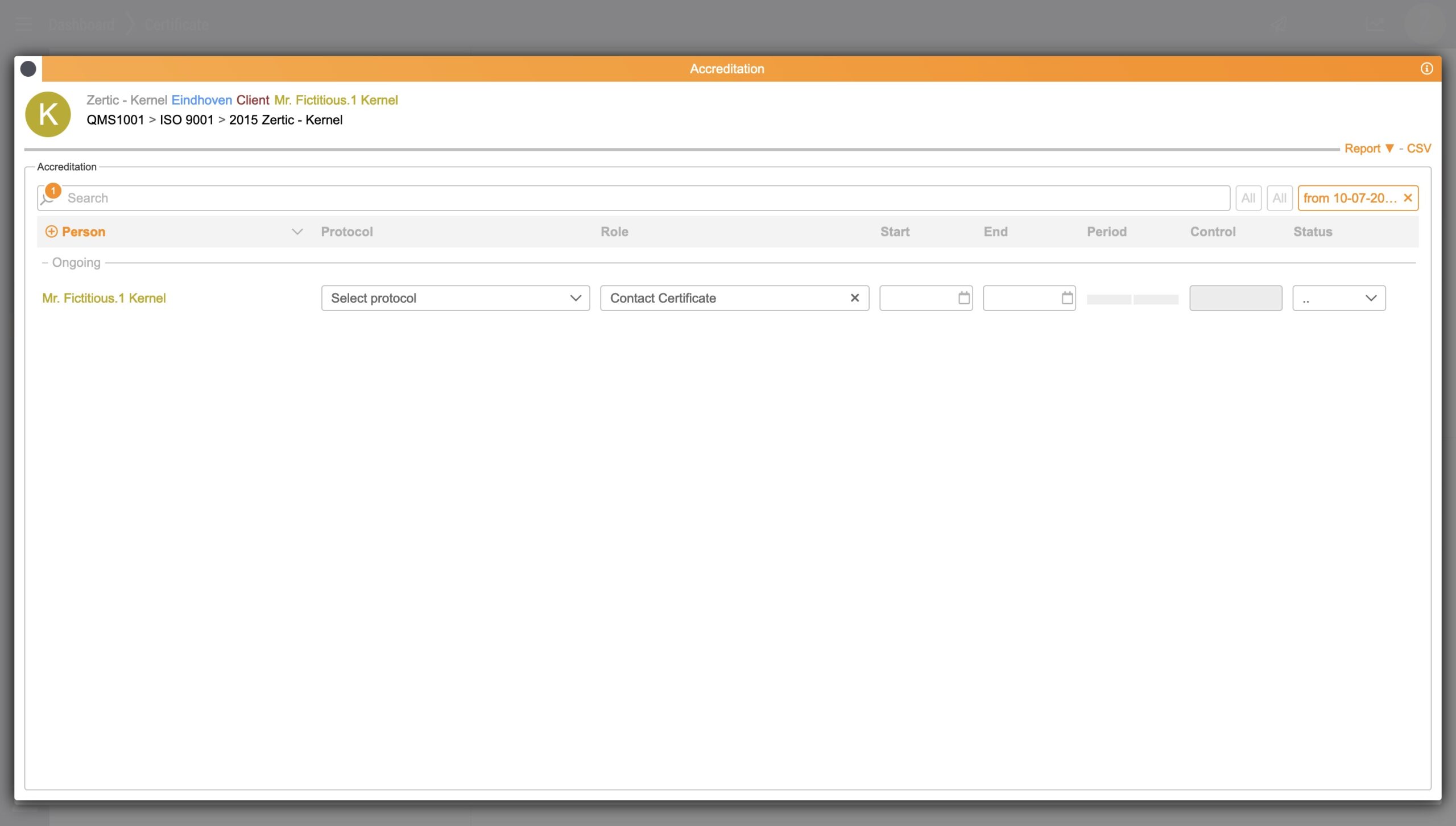This screenshot has height=826, width=1456.
Task: Collapse the Ongoing group
Action: click(71, 263)
